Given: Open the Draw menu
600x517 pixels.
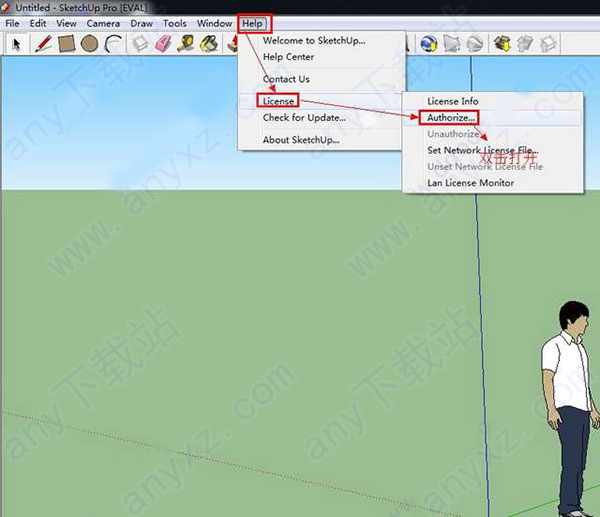Looking at the screenshot, I should coord(141,23).
